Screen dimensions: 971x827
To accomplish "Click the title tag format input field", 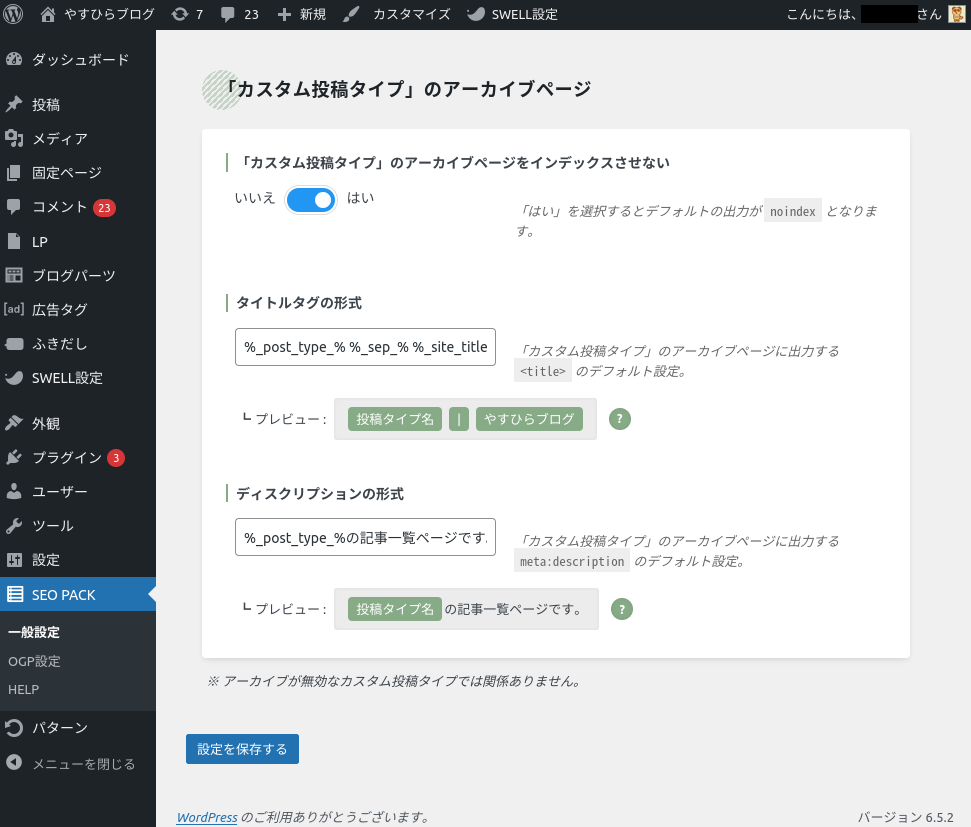I will coord(365,347).
